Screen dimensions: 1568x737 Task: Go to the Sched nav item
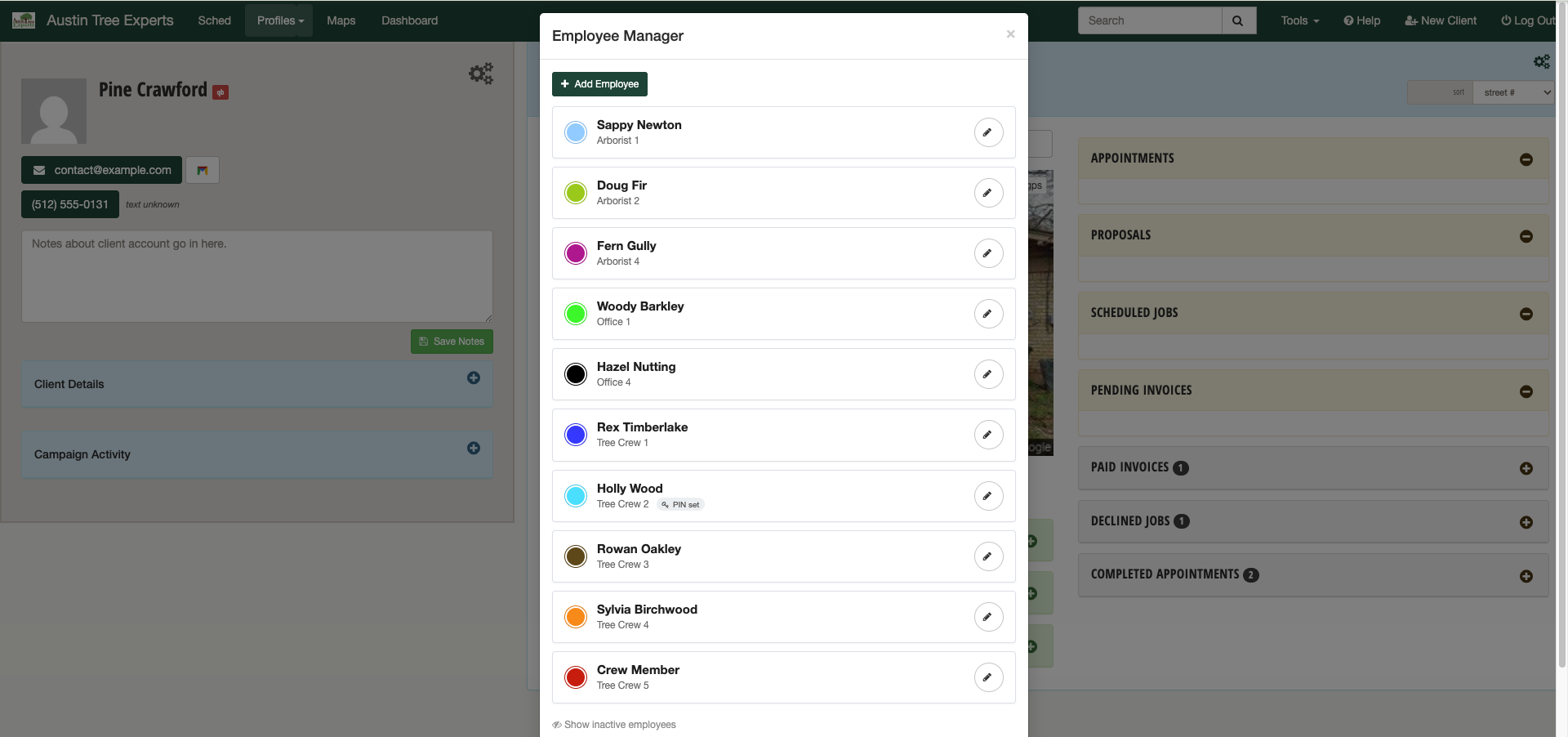[x=214, y=20]
